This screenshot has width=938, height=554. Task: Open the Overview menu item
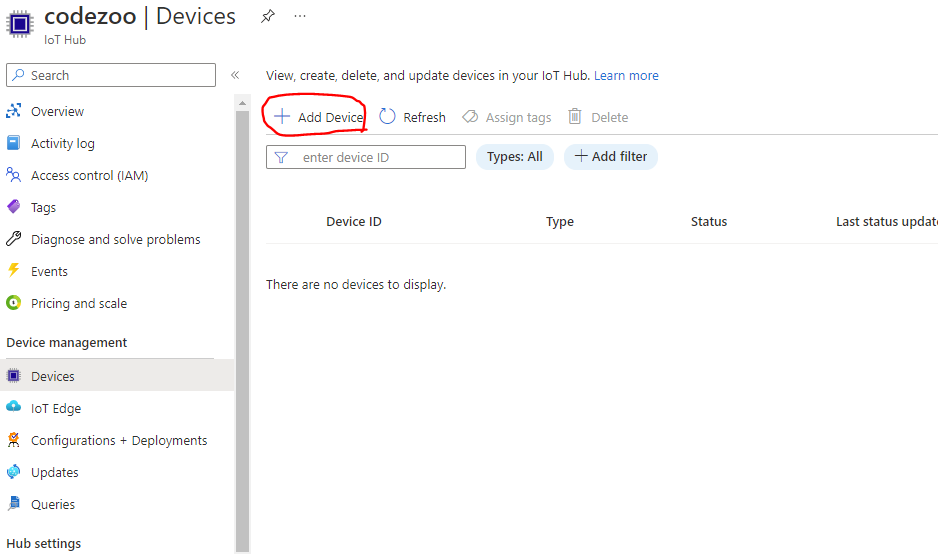(x=57, y=111)
